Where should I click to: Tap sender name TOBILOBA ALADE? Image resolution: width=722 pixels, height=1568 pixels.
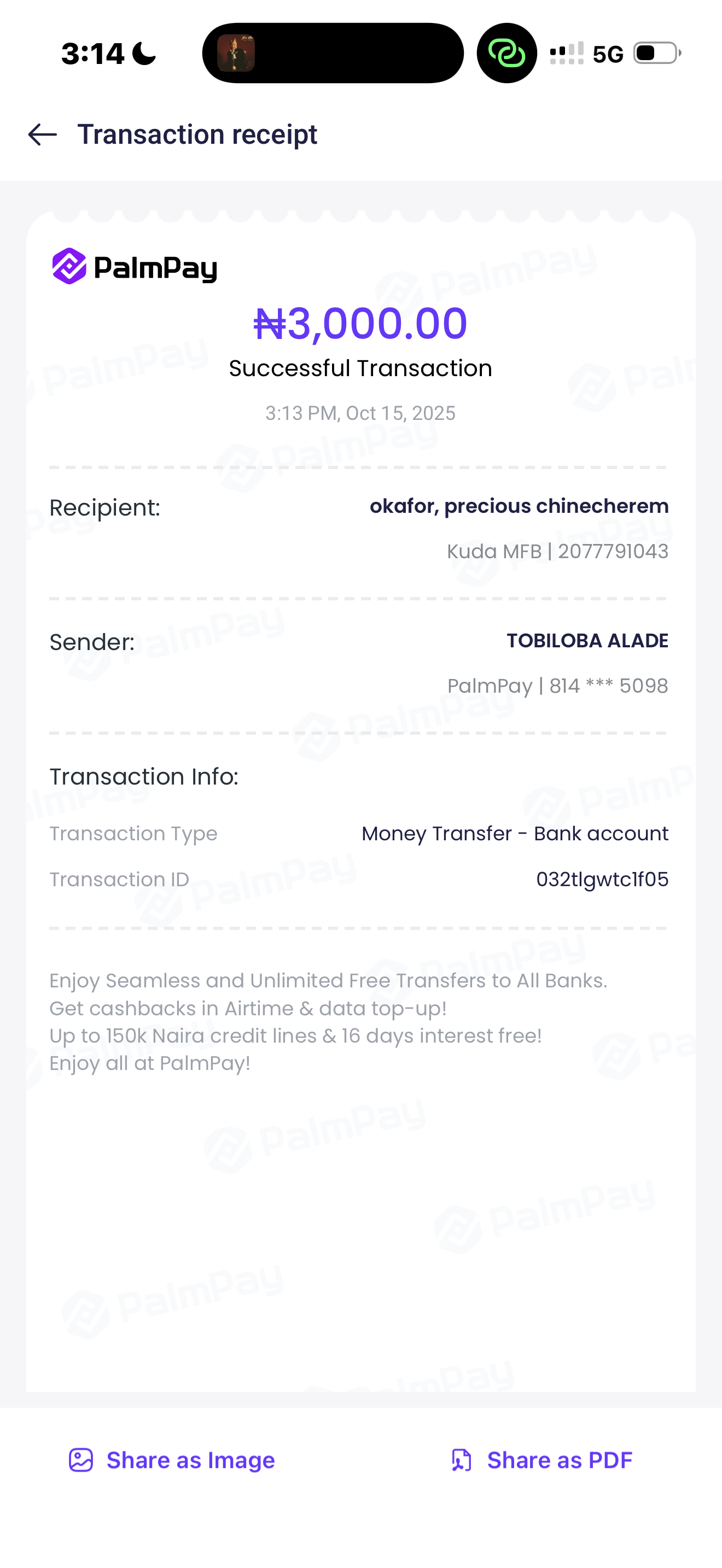click(587, 640)
